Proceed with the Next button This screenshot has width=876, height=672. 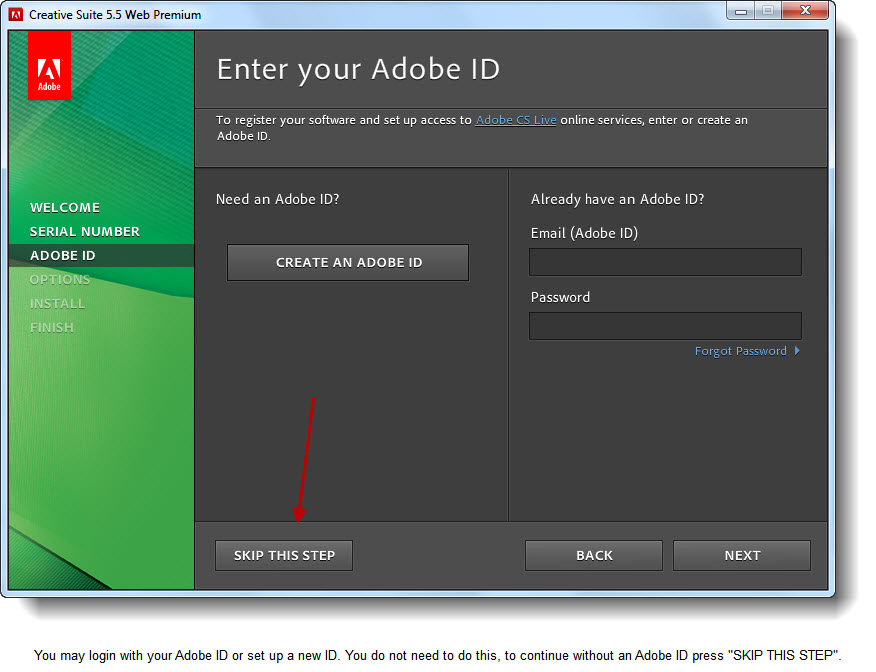coord(742,555)
